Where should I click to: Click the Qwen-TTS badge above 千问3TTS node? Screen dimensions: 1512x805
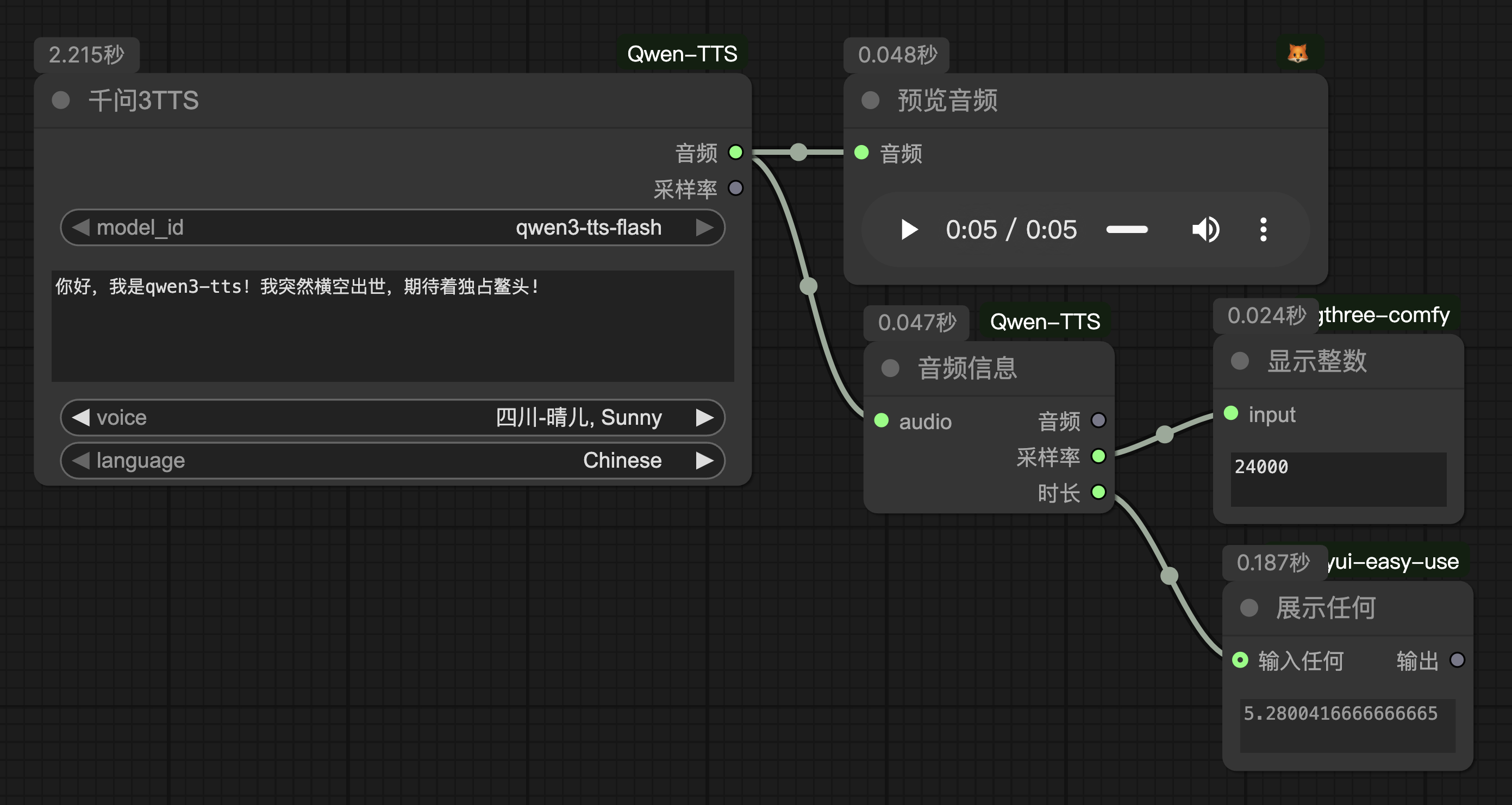click(x=682, y=54)
